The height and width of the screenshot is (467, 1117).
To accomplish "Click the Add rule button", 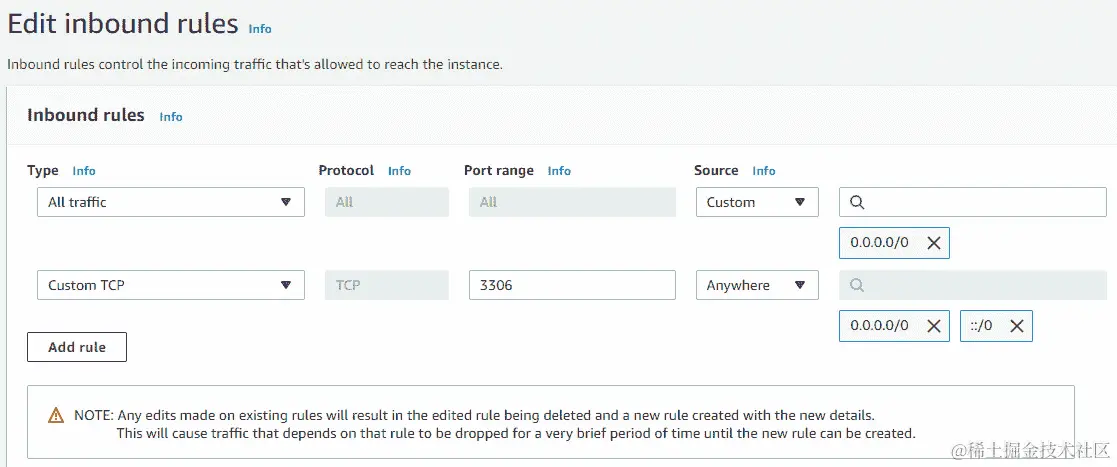I will click(x=77, y=347).
